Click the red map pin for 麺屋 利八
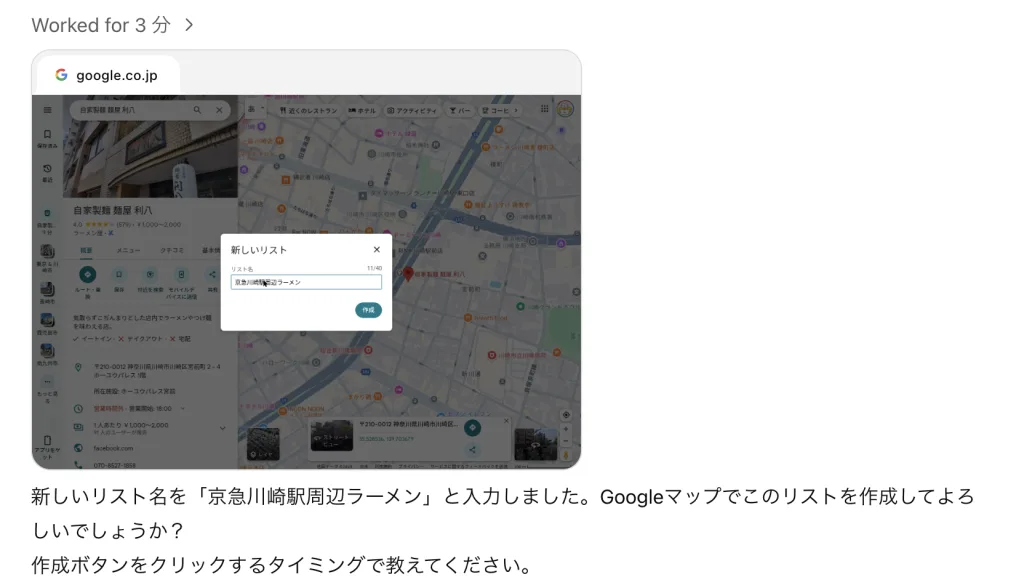This screenshot has height=585, width=1024. click(408, 273)
